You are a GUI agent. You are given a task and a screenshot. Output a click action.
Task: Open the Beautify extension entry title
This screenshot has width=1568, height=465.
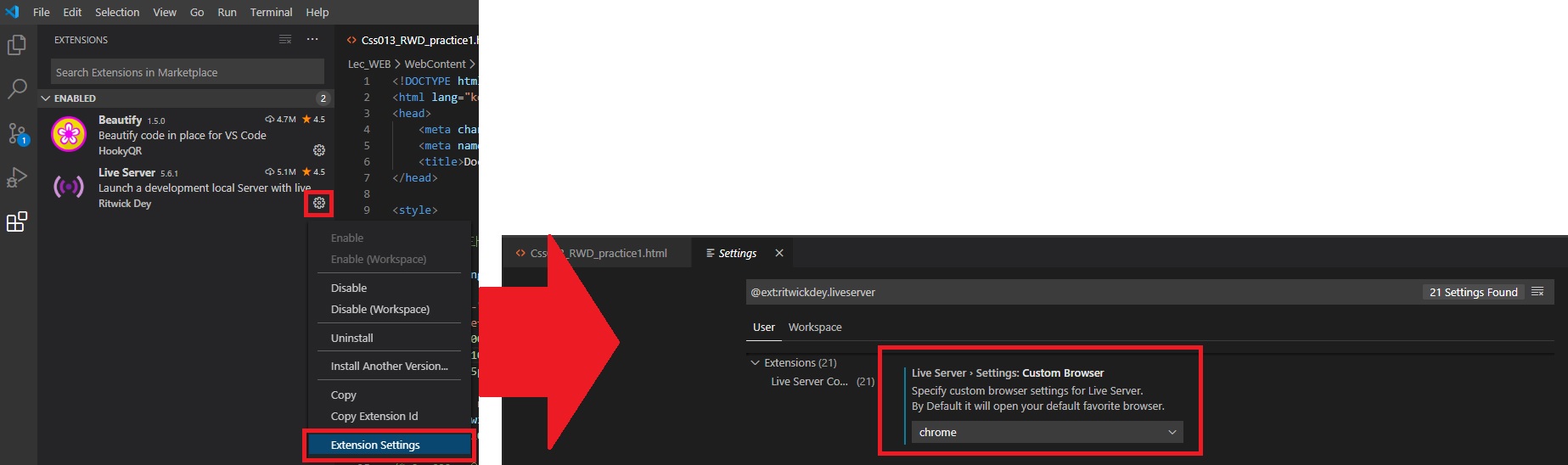(x=120, y=120)
